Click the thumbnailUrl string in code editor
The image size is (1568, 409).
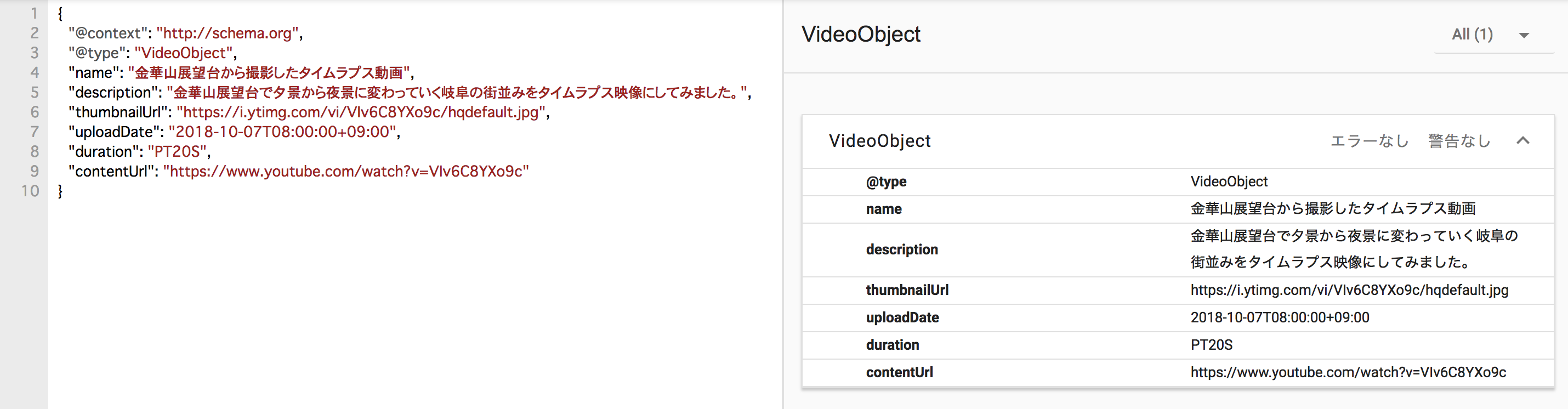coord(363,112)
